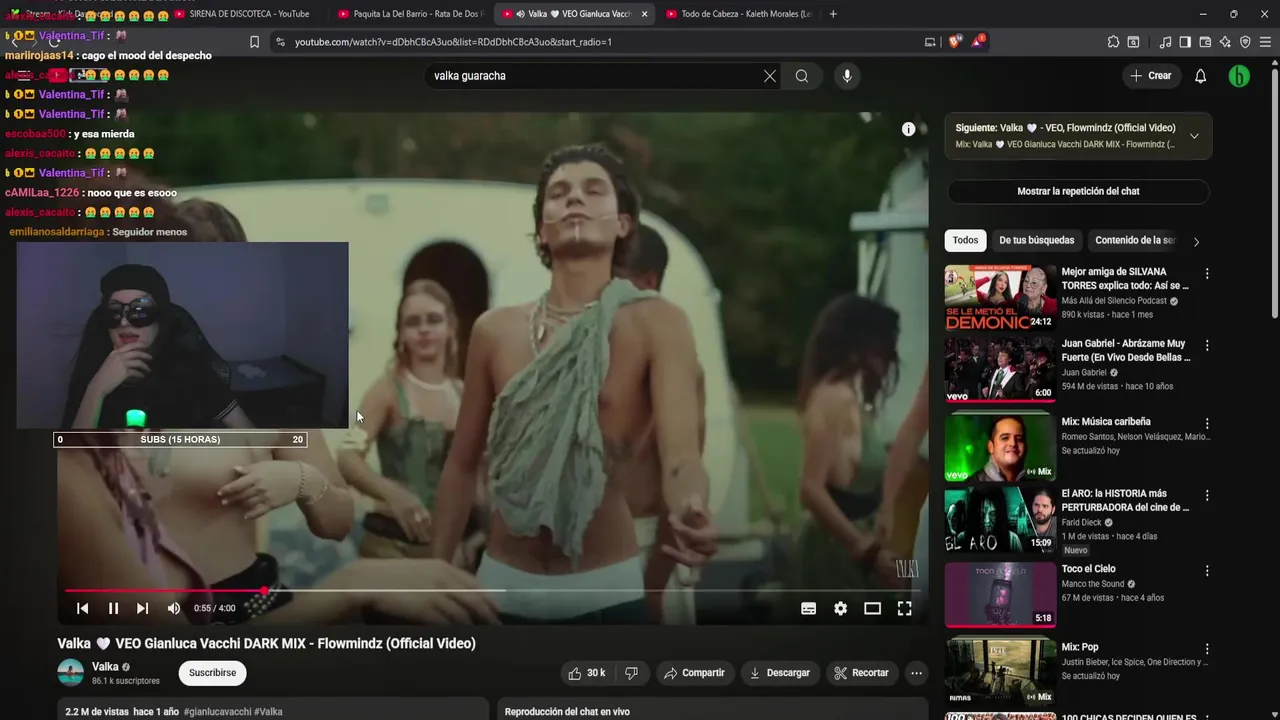
Task: Switch to theater mode view
Action: pos(872,608)
